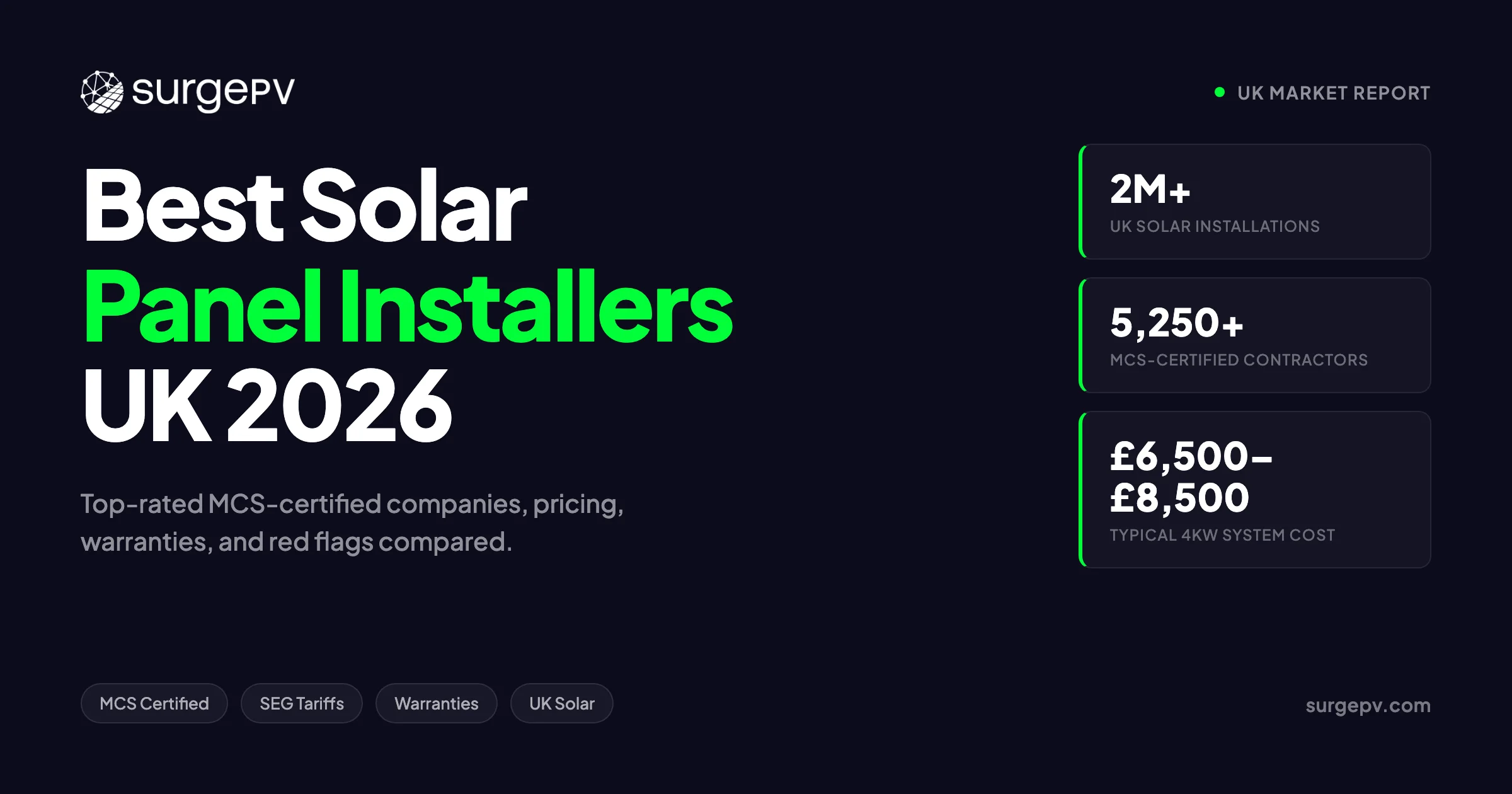Click the SEG Tariffs tag pill
The image size is (1512, 794).
pos(302,703)
